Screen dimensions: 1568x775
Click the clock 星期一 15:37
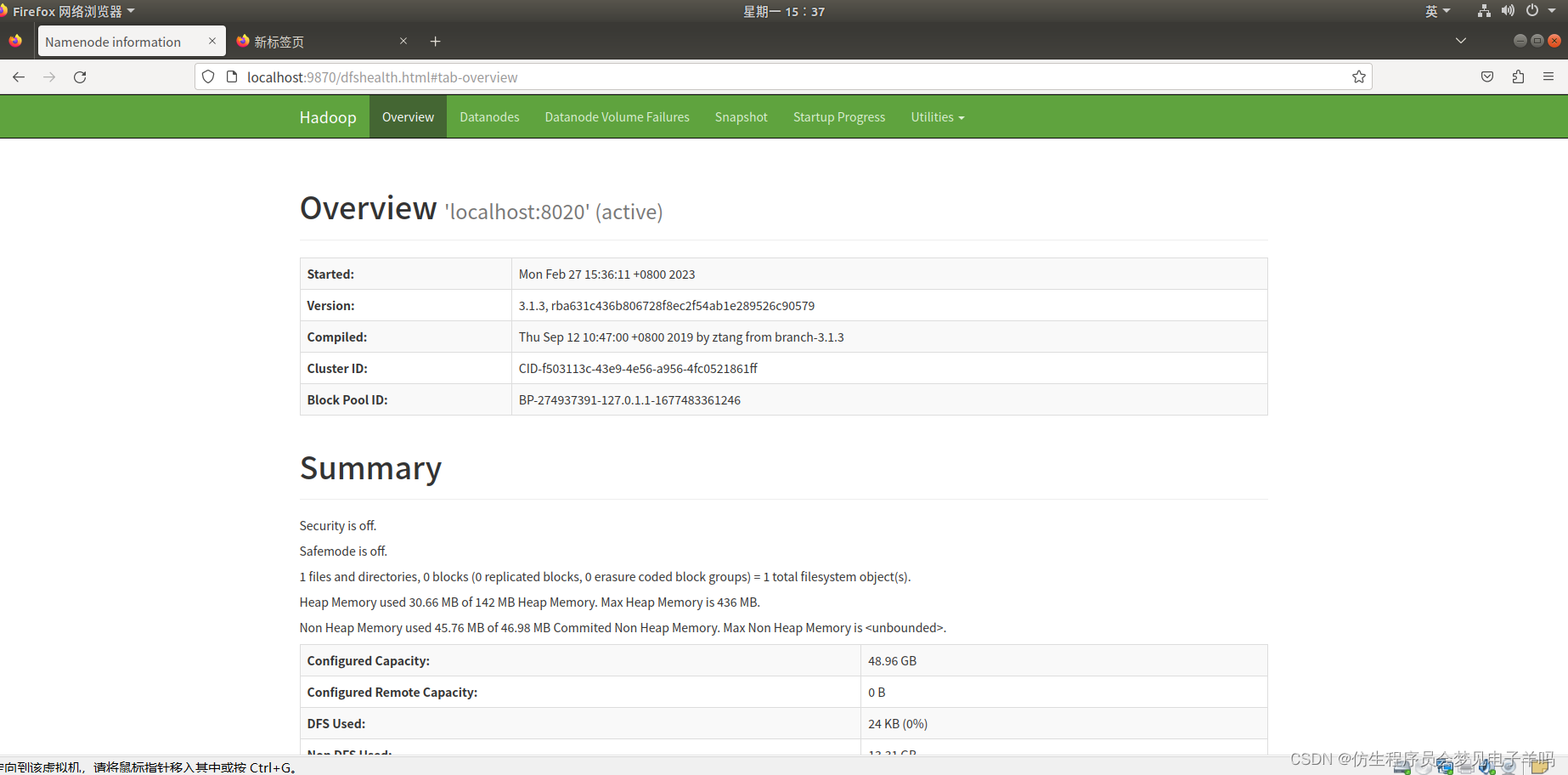click(x=784, y=11)
